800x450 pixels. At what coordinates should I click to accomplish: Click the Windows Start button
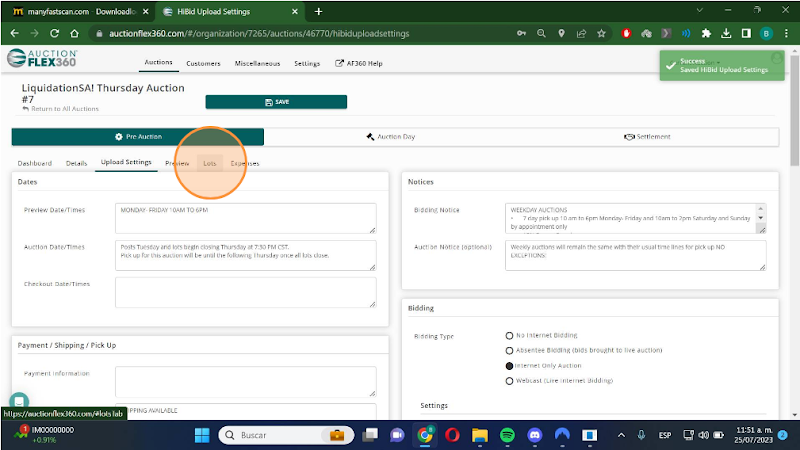tap(201, 435)
